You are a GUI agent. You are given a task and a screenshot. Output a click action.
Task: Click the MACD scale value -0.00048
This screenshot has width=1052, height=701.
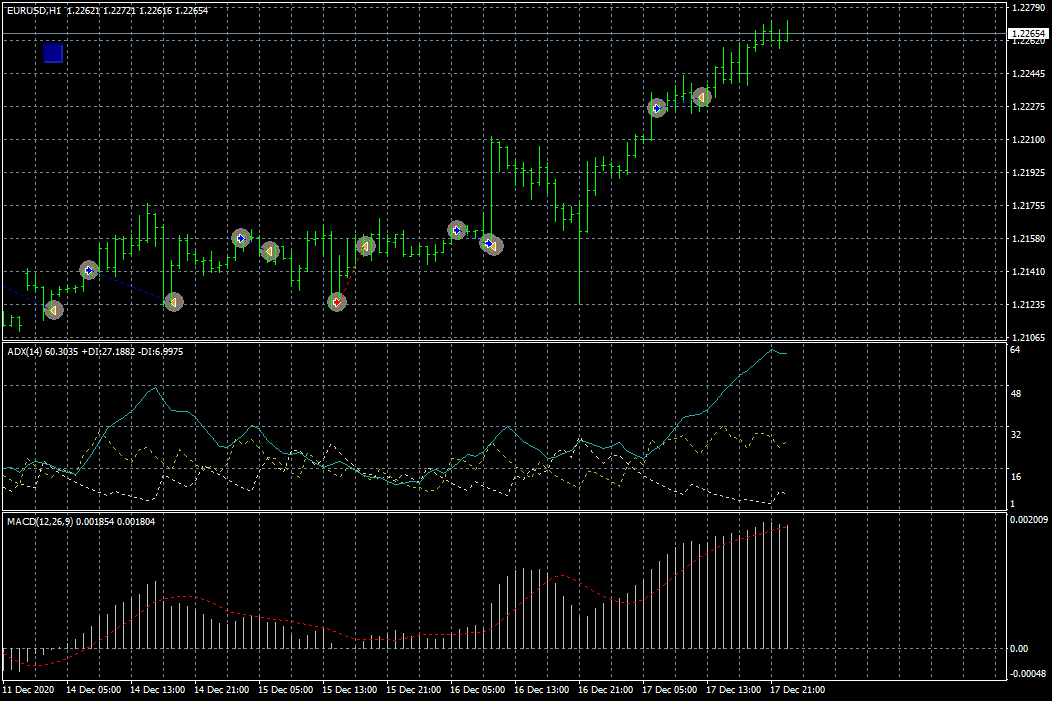point(1028,673)
